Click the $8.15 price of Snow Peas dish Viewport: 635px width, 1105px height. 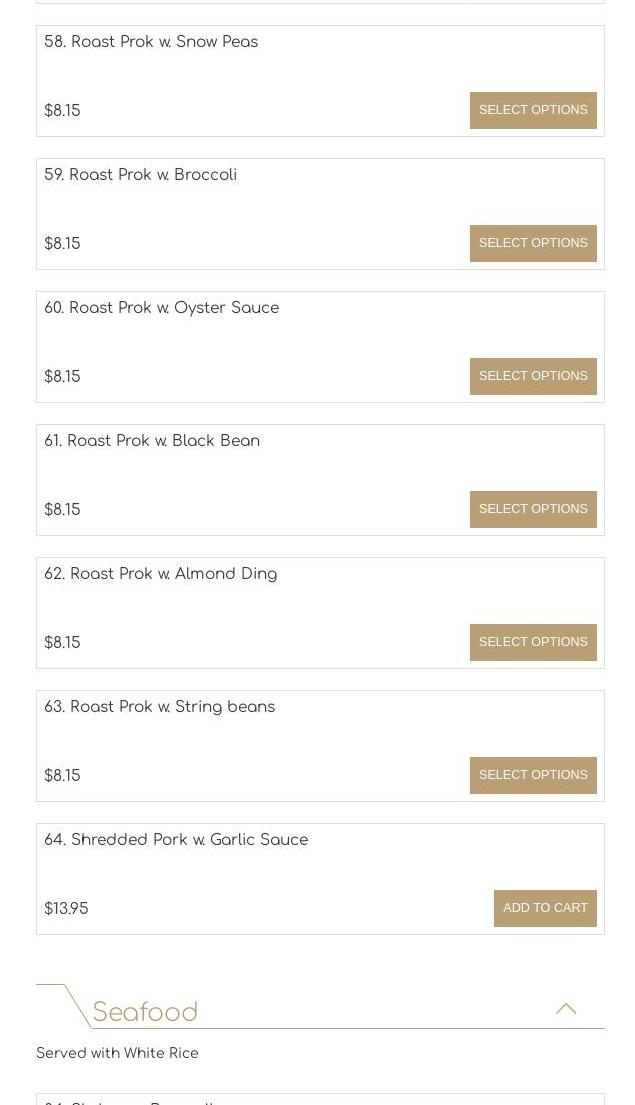(62, 111)
